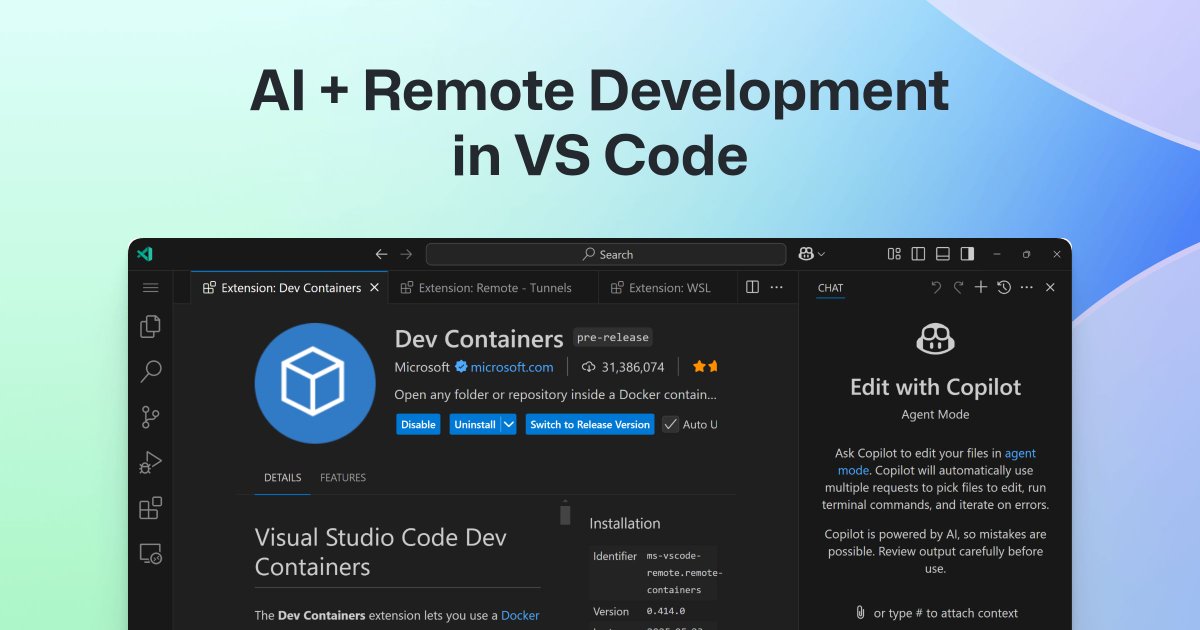Start a new chat with the plus icon
The width and height of the screenshot is (1200, 630).
[x=981, y=287]
